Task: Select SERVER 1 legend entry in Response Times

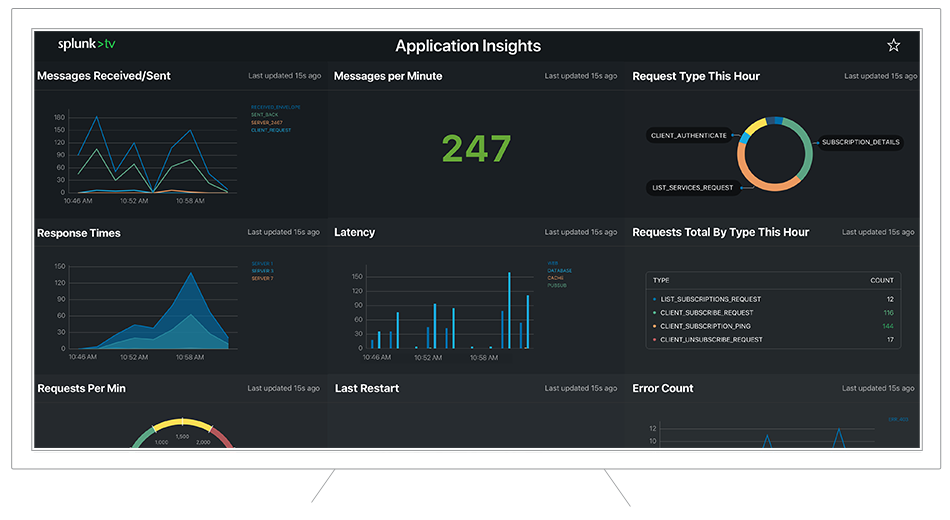Action: tap(262, 264)
